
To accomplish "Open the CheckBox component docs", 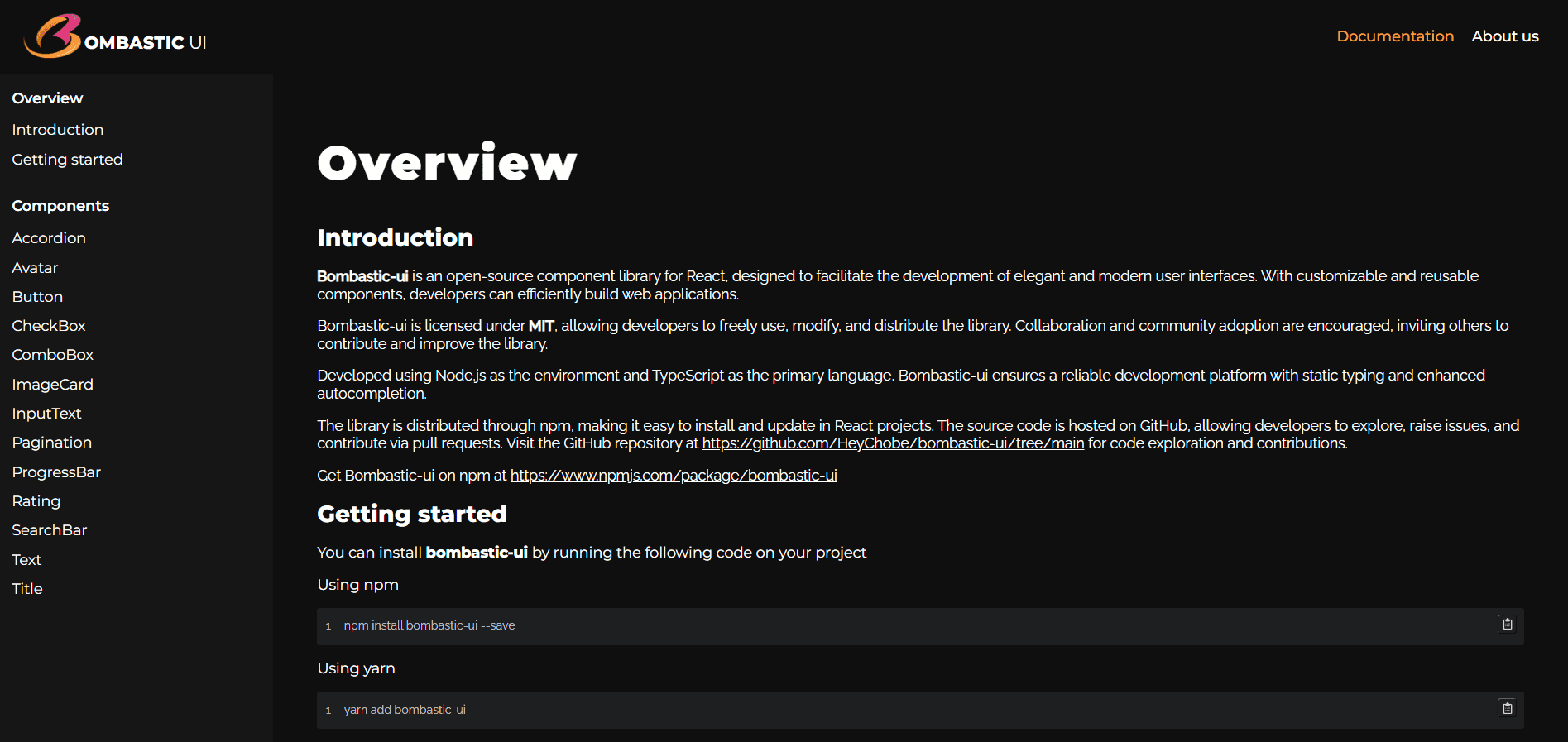I will 48,325.
